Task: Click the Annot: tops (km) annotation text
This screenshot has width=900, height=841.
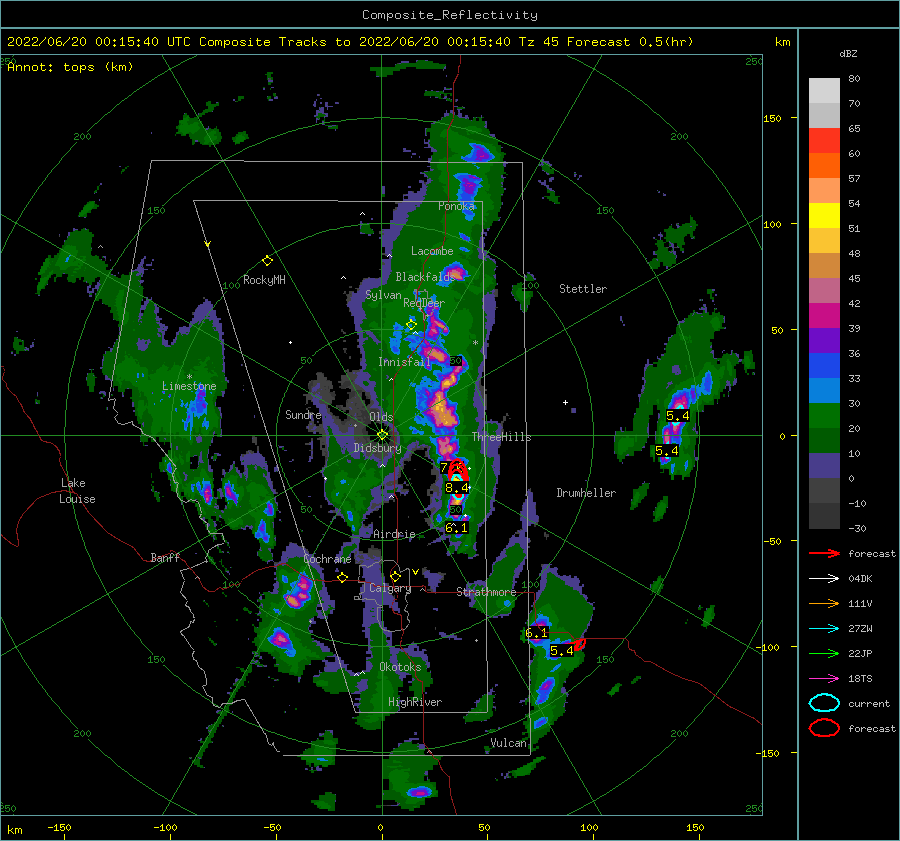Action: pos(71,67)
